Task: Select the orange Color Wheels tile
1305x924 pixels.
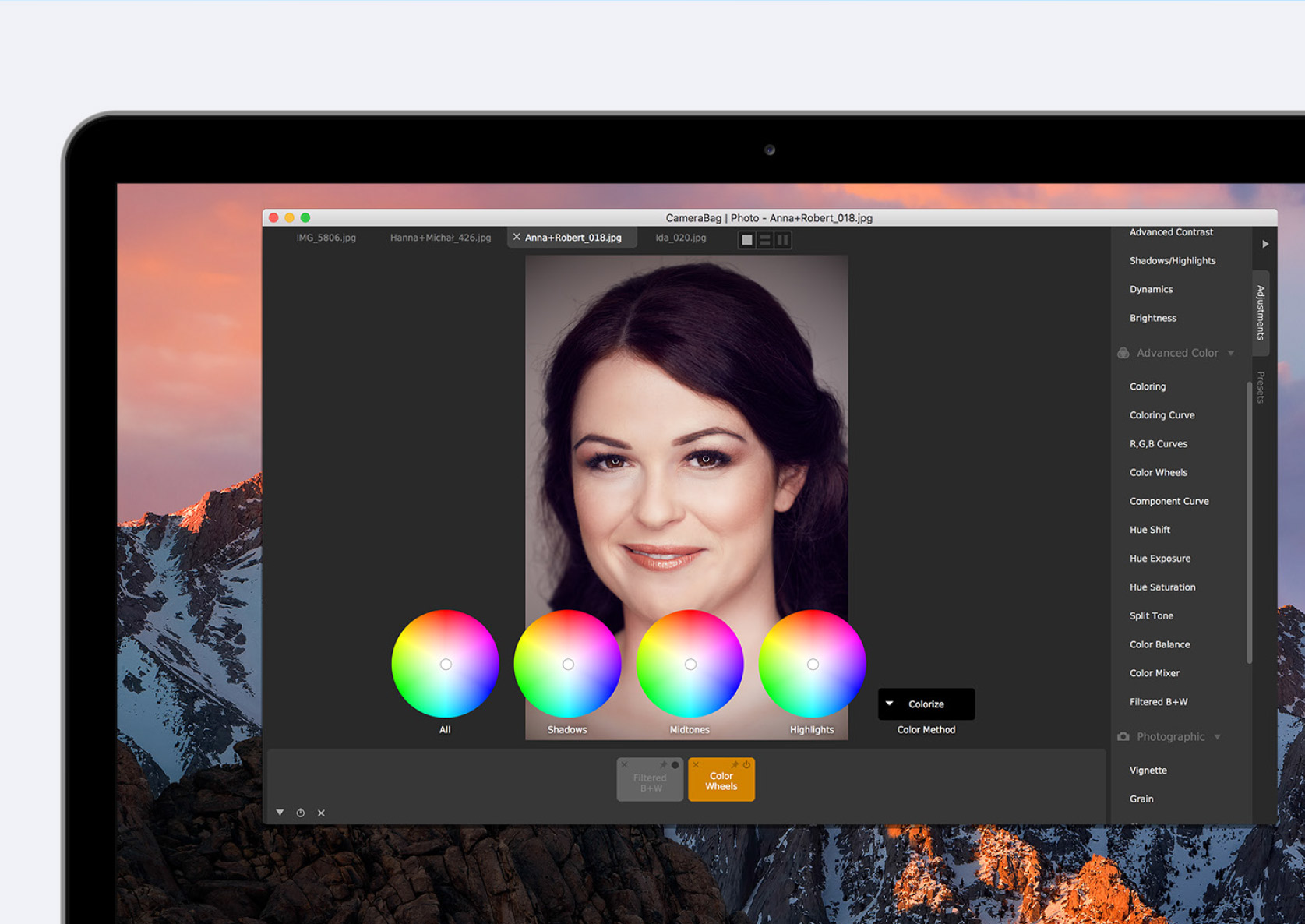Action: point(721,780)
